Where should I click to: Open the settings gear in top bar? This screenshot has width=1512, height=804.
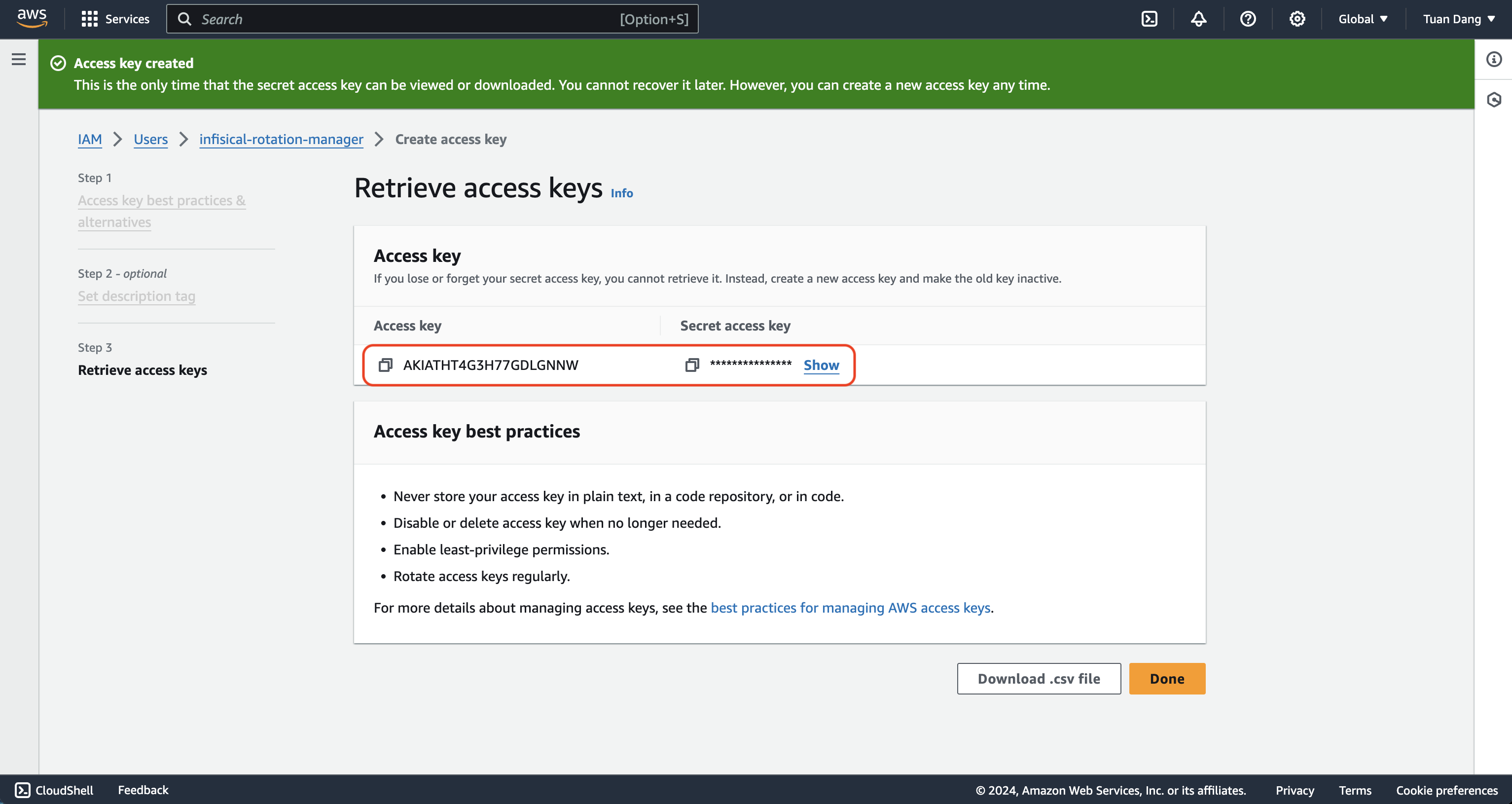(1296, 19)
